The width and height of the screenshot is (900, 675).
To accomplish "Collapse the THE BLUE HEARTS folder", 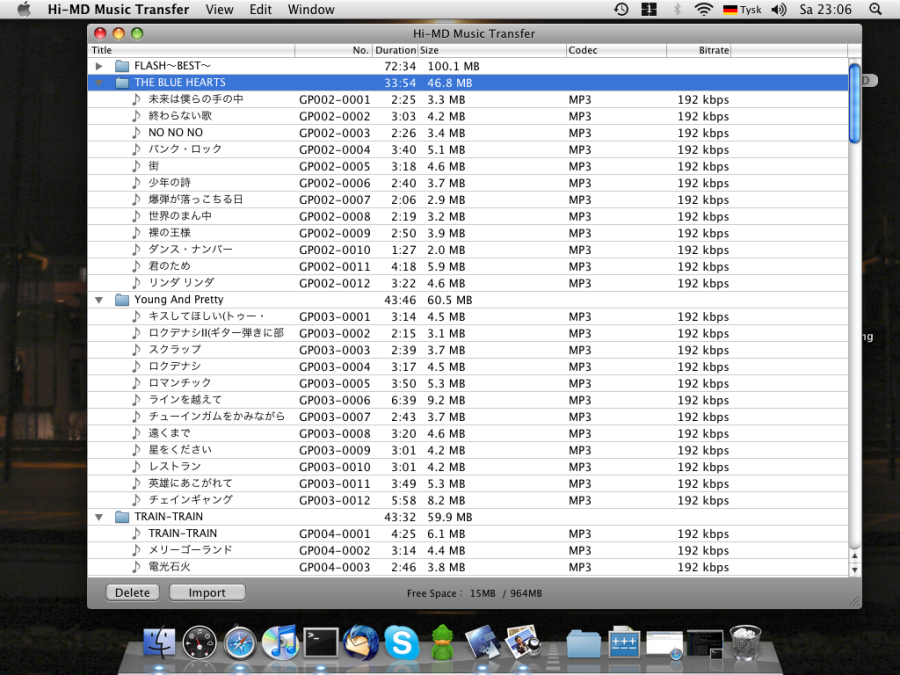I will click(x=99, y=83).
